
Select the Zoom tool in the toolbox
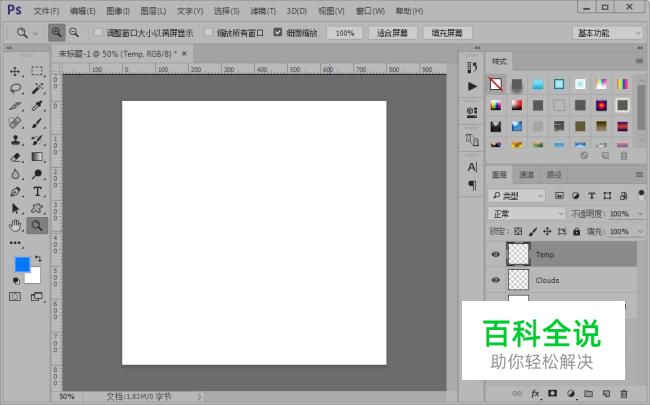(x=37, y=226)
